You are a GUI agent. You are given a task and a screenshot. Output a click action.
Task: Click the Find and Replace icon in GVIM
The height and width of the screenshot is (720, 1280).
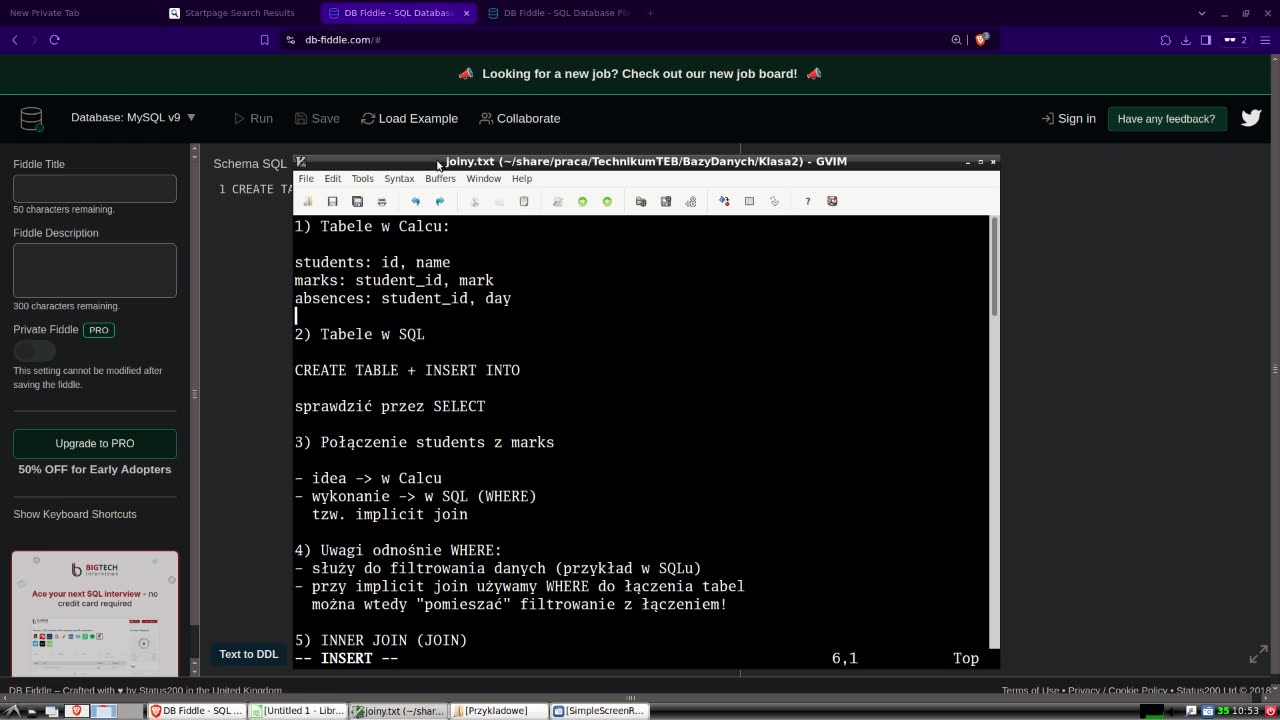point(558,201)
